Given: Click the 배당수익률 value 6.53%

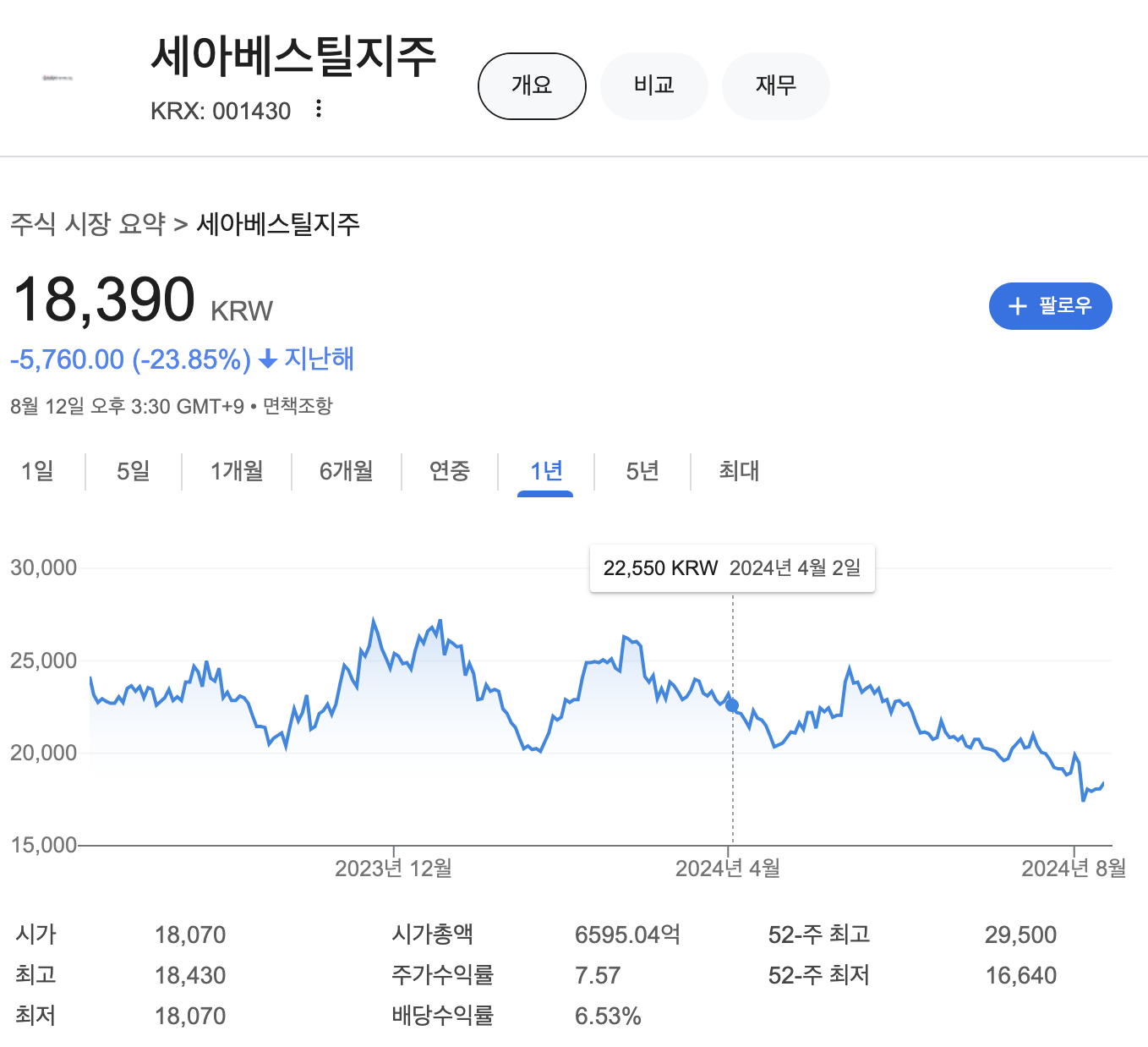Looking at the screenshot, I should pyautogui.click(x=608, y=1016).
